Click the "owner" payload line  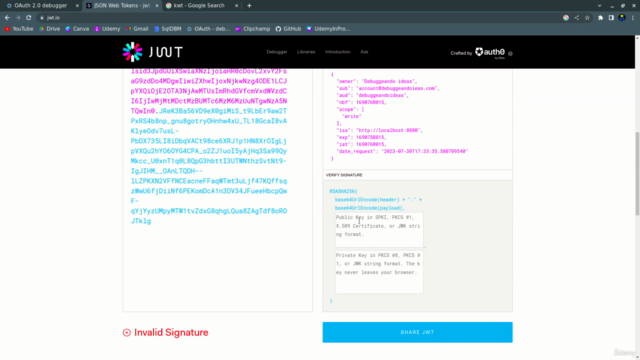[x=376, y=81]
